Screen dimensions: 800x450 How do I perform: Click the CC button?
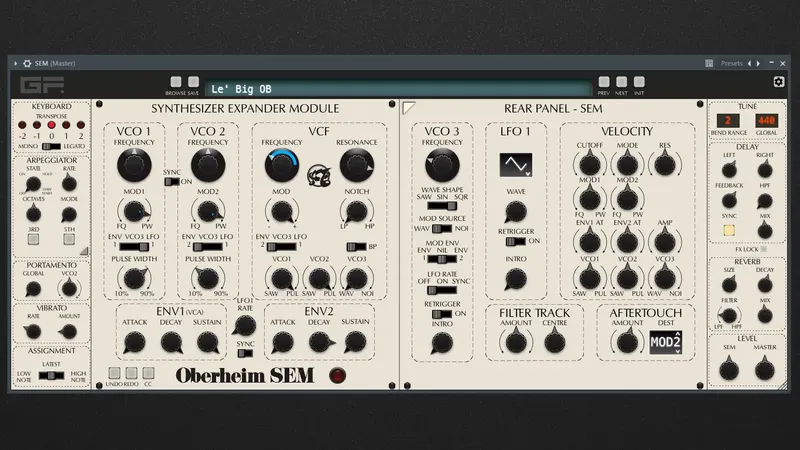coord(148,373)
